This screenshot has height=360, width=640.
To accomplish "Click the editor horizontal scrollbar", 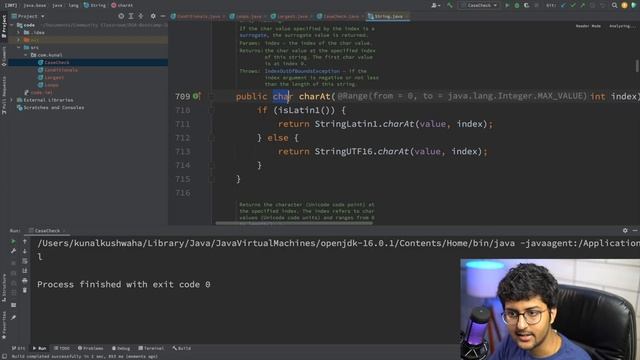I will pos(294,223).
